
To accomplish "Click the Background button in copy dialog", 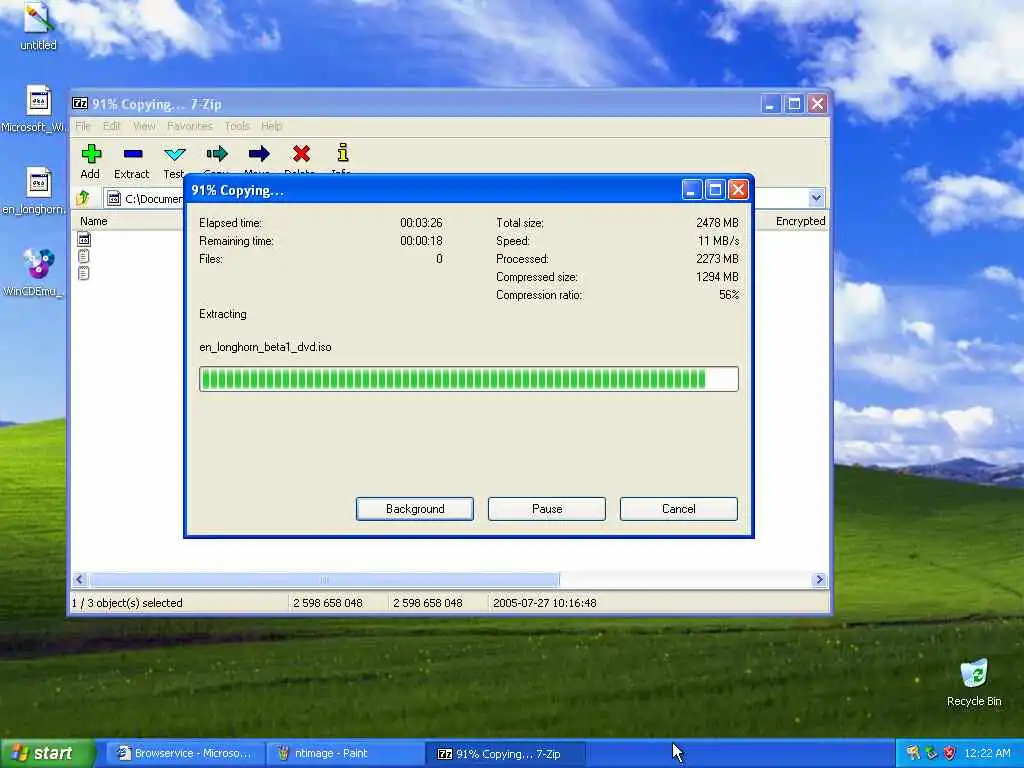I will (x=415, y=509).
